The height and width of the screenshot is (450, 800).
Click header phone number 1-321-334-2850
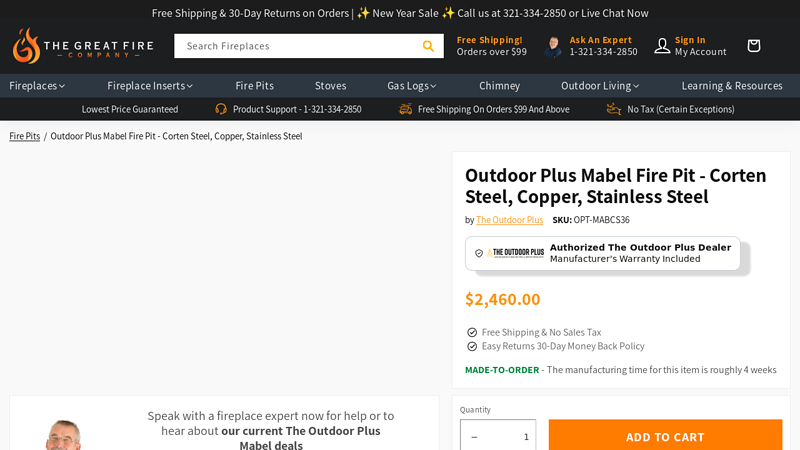click(x=604, y=52)
